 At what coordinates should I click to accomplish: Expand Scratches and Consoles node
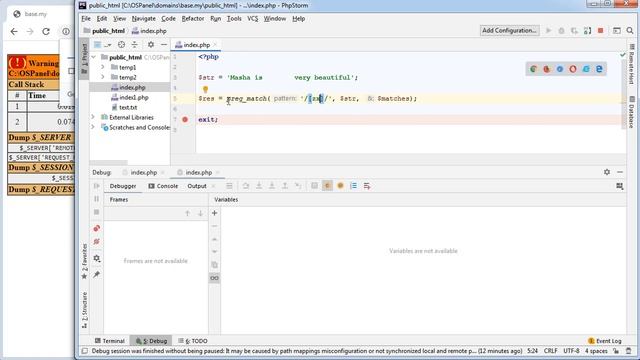[94, 127]
